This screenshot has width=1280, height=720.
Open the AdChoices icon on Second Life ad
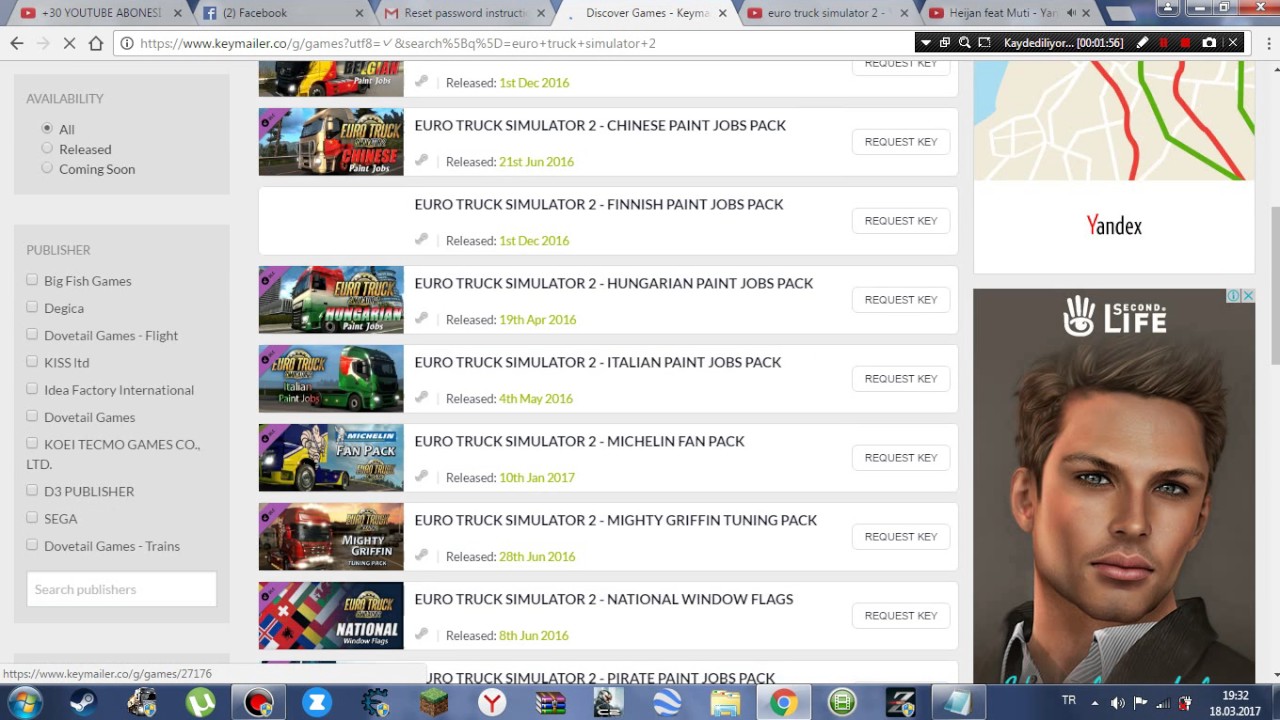1234,296
